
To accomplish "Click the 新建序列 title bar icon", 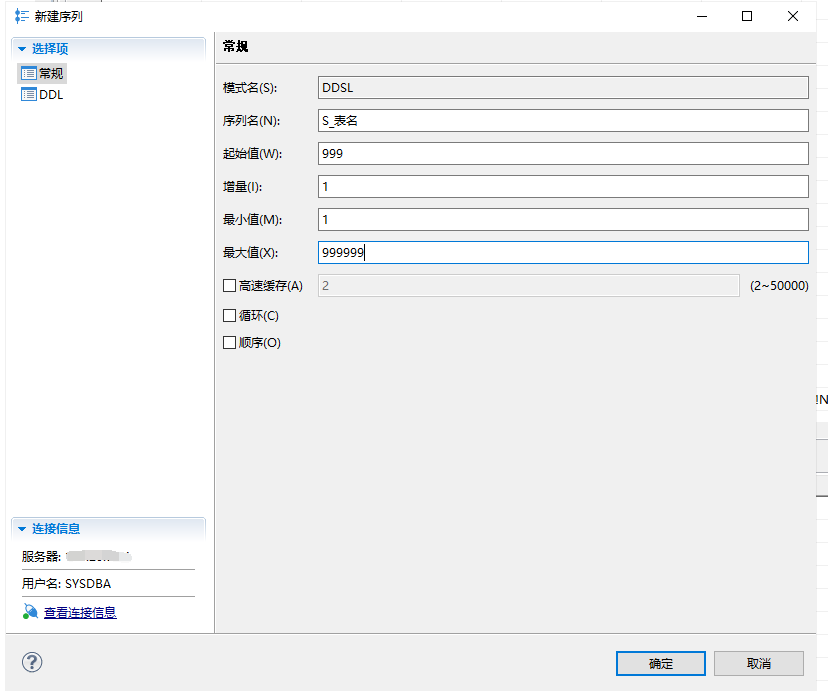I will [21, 16].
